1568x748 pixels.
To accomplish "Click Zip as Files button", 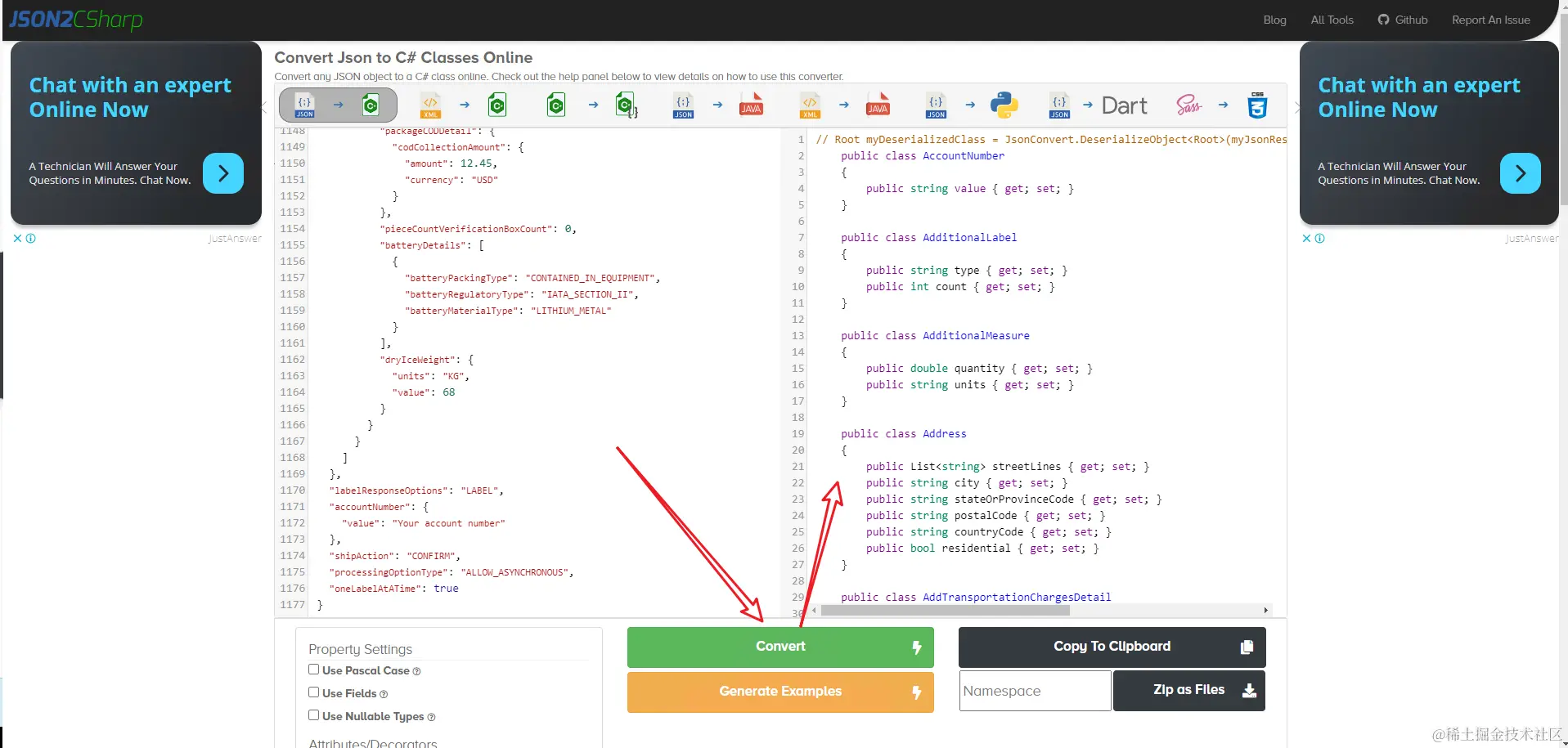I will coord(1188,691).
